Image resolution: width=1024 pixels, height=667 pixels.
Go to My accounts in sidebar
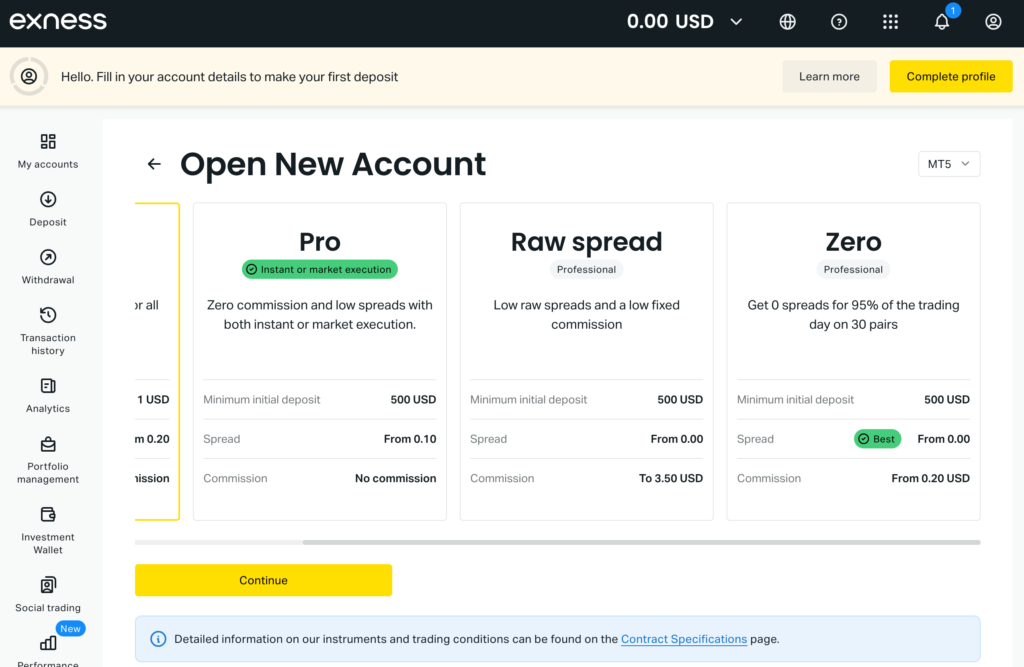point(48,151)
